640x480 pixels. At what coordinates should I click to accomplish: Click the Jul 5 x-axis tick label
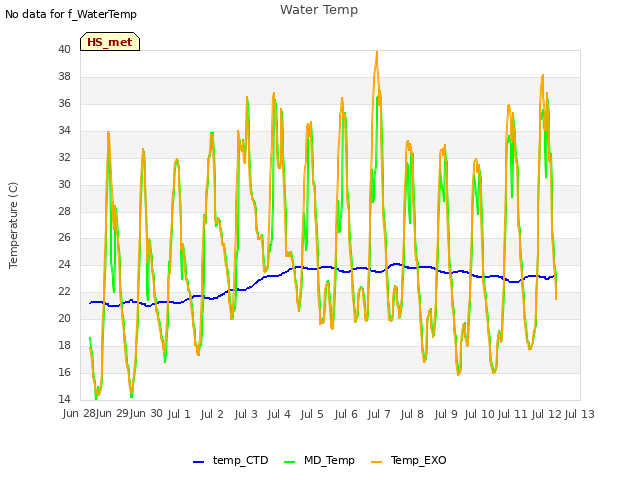[312, 414]
